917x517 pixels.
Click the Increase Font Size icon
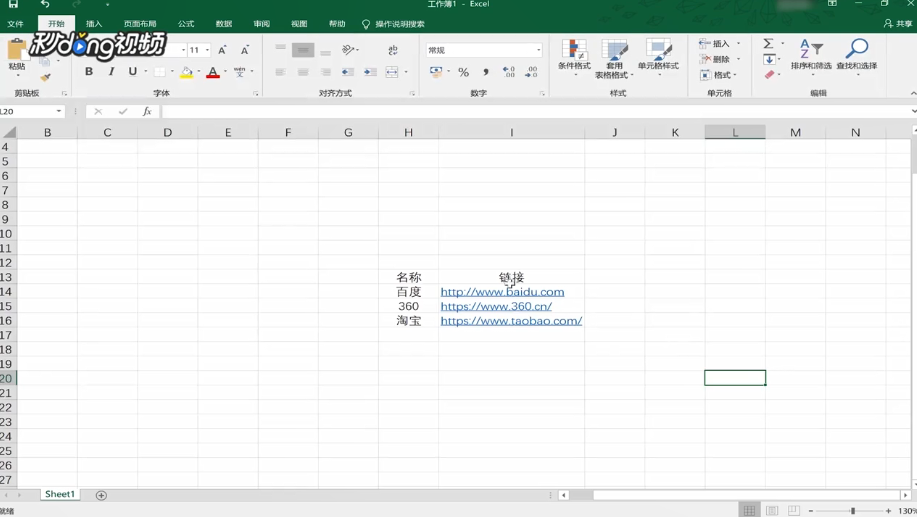tap(222, 50)
